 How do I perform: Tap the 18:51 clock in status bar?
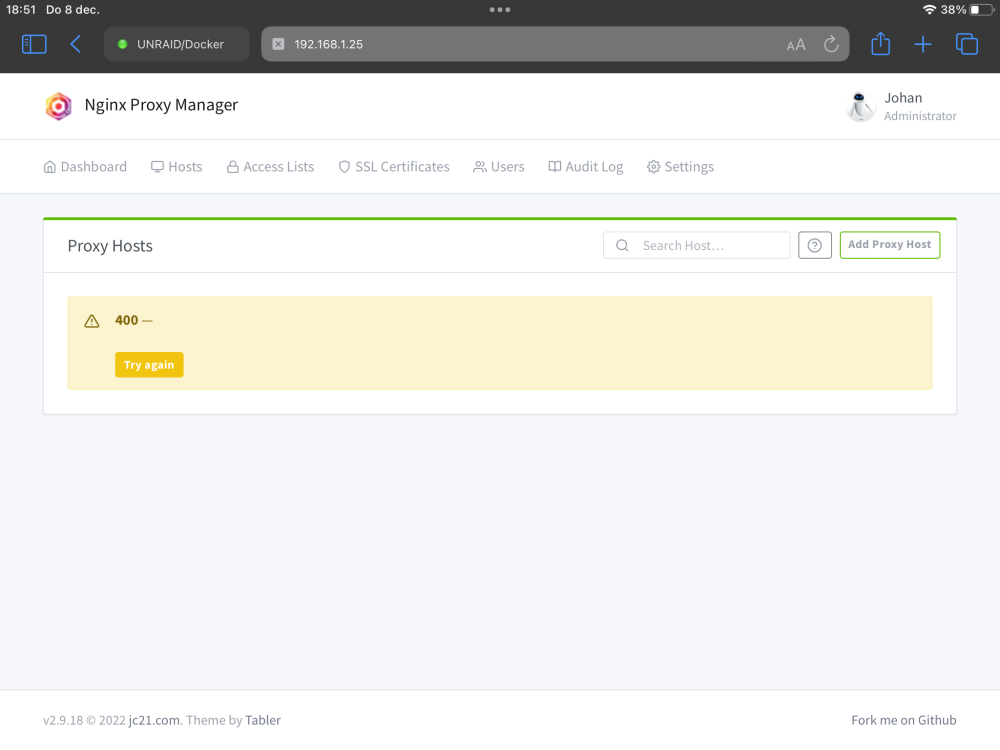click(x=21, y=10)
